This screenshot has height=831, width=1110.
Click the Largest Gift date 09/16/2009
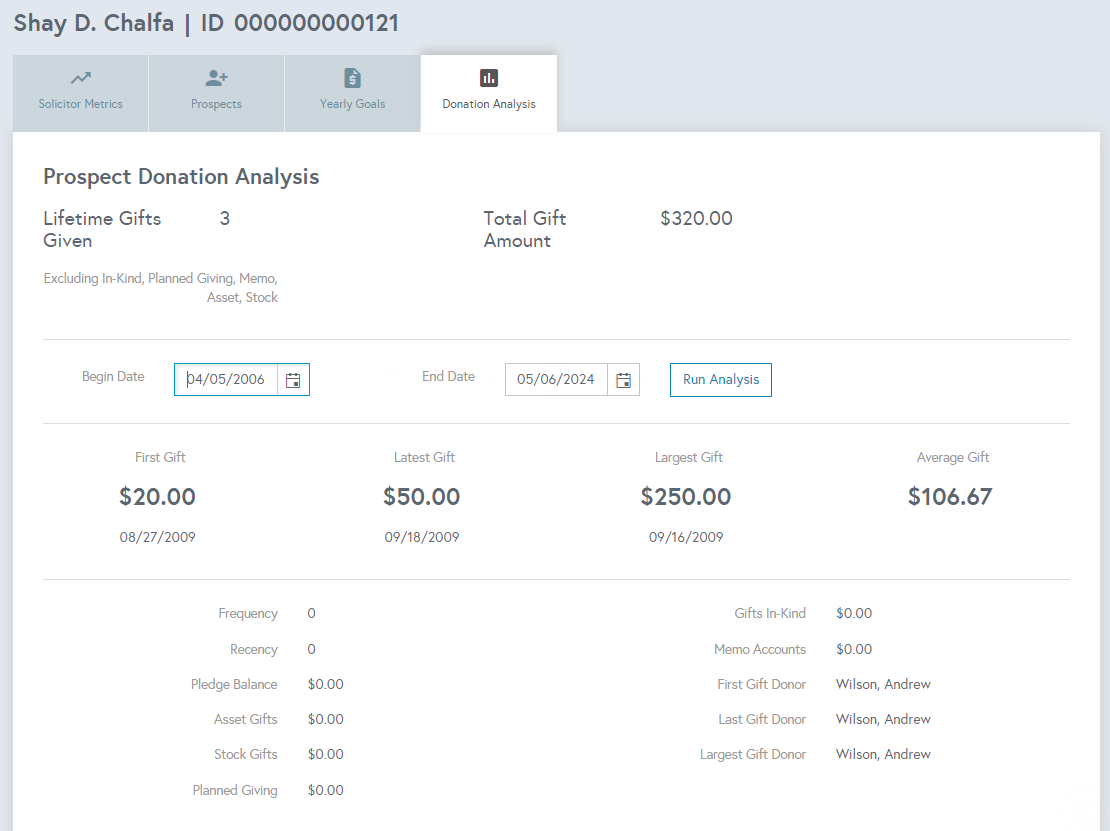point(686,537)
